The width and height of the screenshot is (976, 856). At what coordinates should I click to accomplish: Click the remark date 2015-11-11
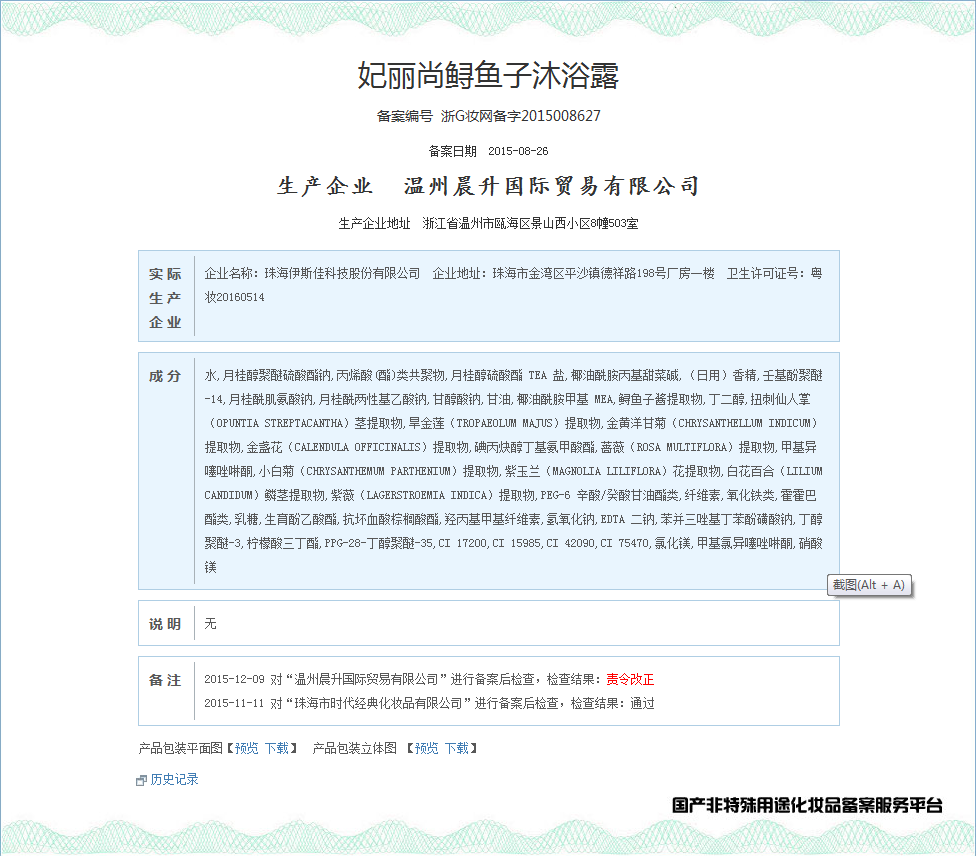coord(234,703)
